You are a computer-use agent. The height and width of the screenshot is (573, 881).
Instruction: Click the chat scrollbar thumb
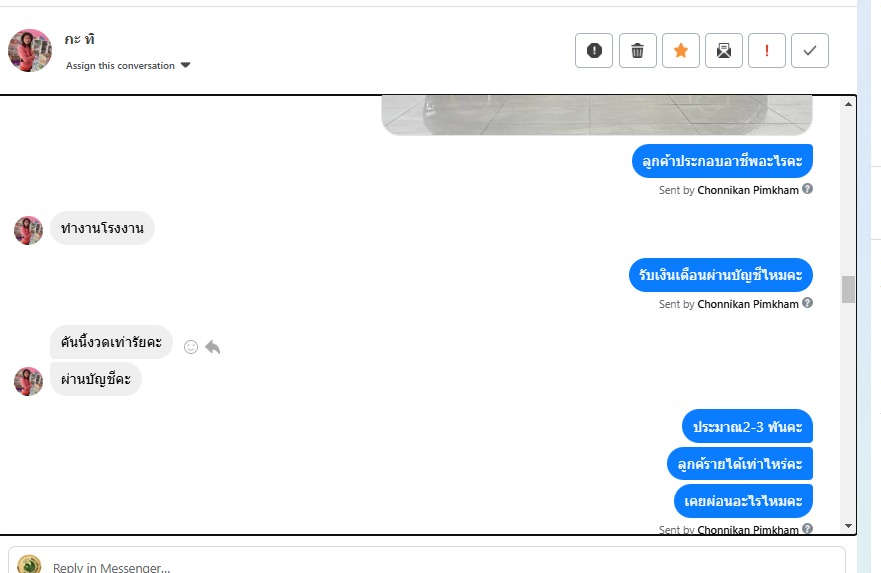point(848,289)
